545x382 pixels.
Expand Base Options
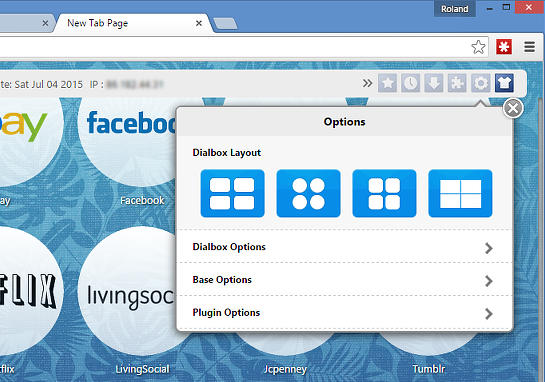point(344,280)
